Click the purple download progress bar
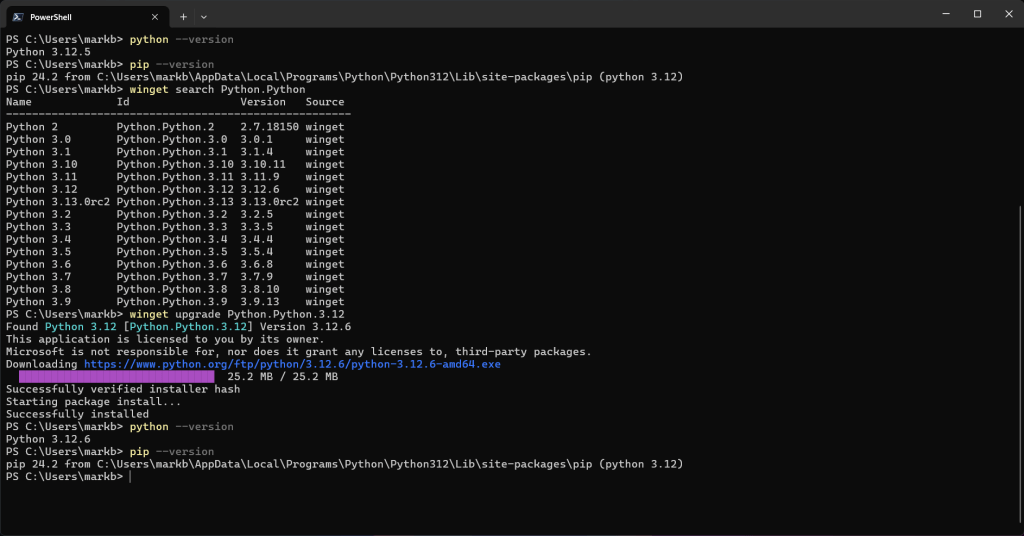 [116, 377]
